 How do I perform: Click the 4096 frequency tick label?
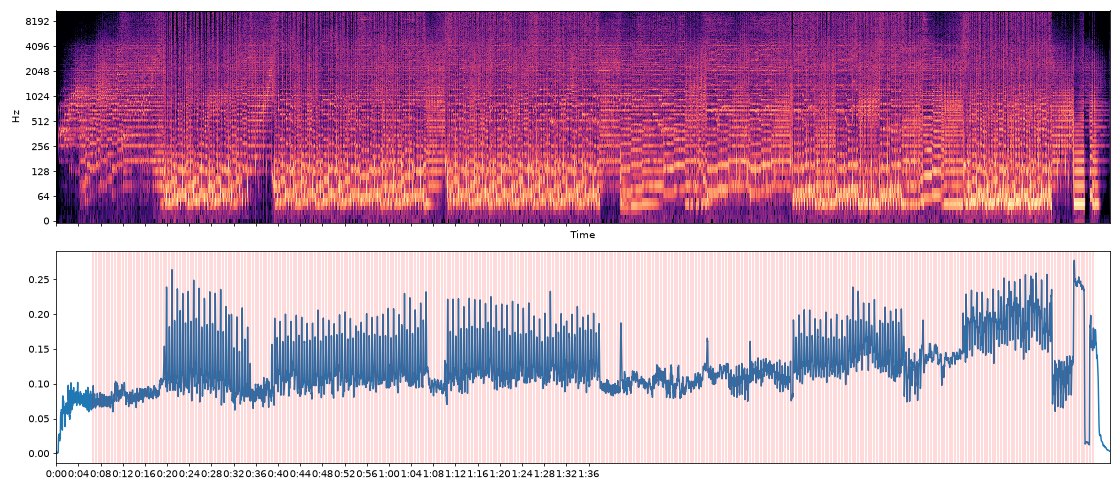pos(38,46)
